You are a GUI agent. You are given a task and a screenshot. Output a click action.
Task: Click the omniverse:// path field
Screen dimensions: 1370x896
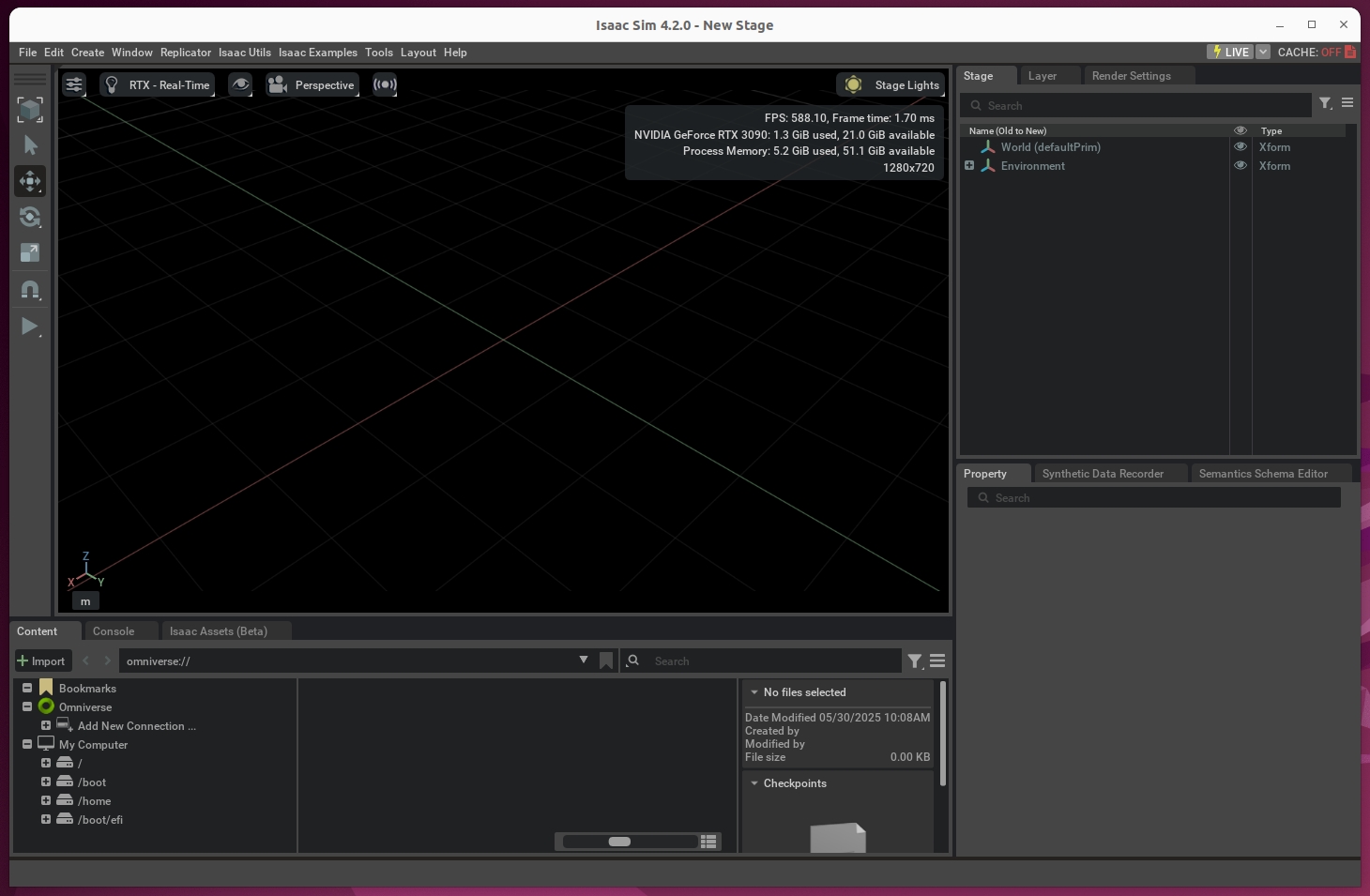[347, 661]
